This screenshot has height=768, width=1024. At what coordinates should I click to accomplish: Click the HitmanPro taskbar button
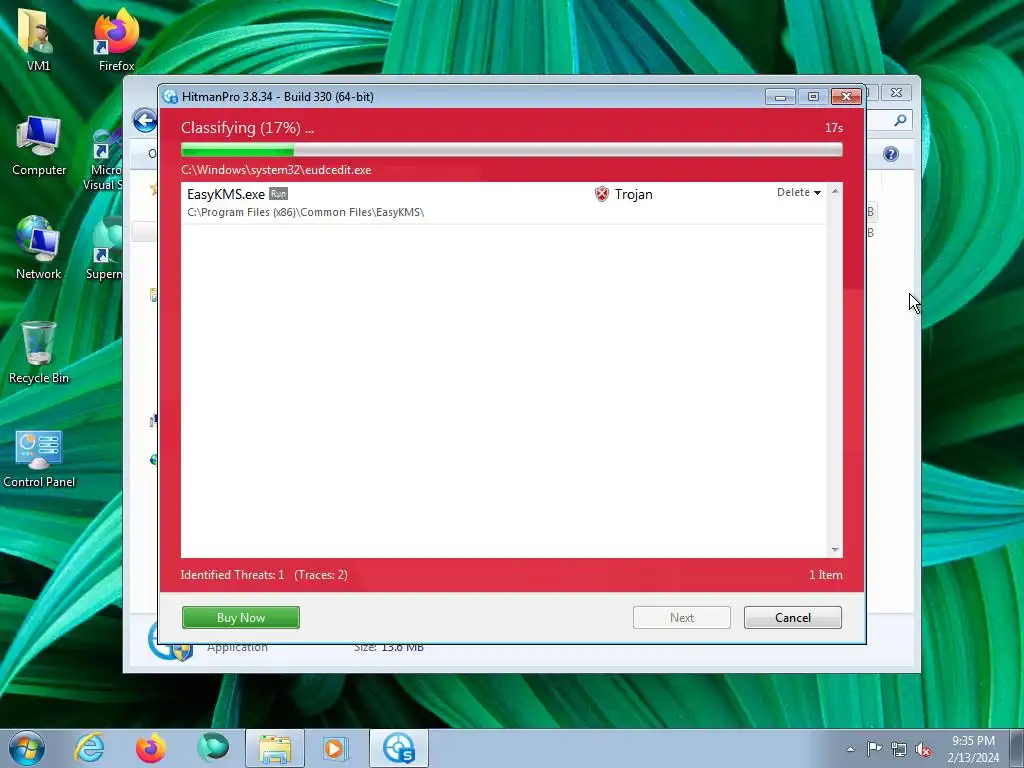pyautogui.click(x=399, y=748)
